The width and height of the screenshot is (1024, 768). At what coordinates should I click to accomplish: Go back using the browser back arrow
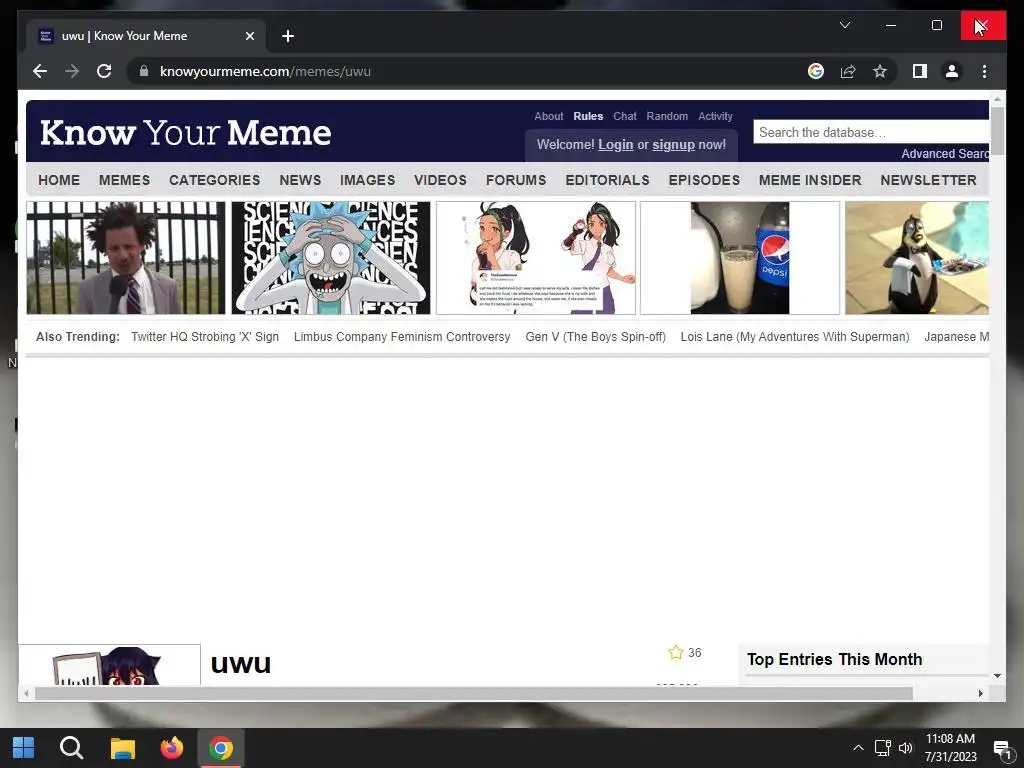(40, 71)
